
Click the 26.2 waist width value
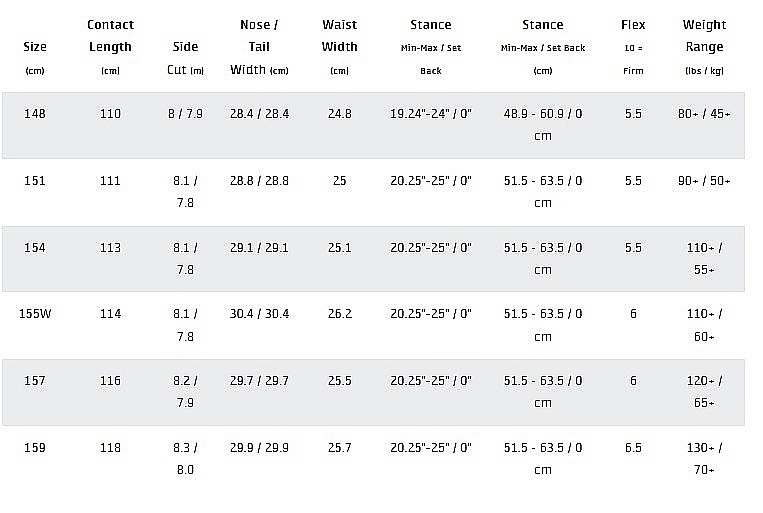340,314
